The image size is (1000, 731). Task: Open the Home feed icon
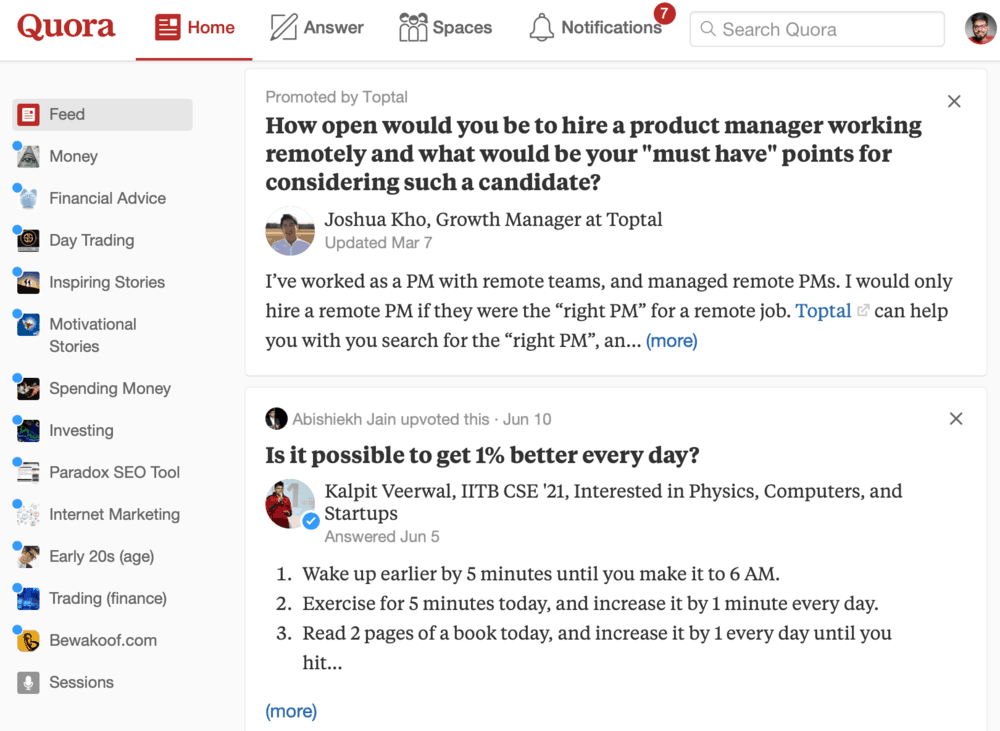(166, 28)
